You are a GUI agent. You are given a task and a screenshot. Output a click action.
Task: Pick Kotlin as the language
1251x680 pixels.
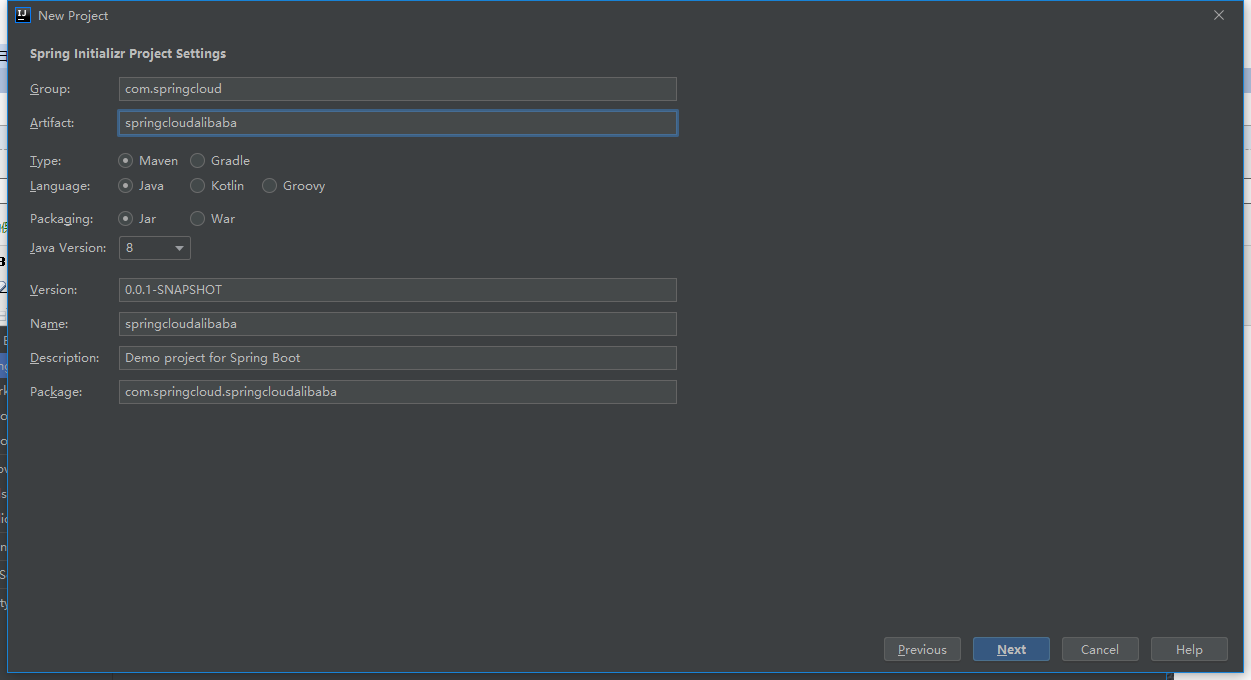pyautogui.click(x=198, y=186)
